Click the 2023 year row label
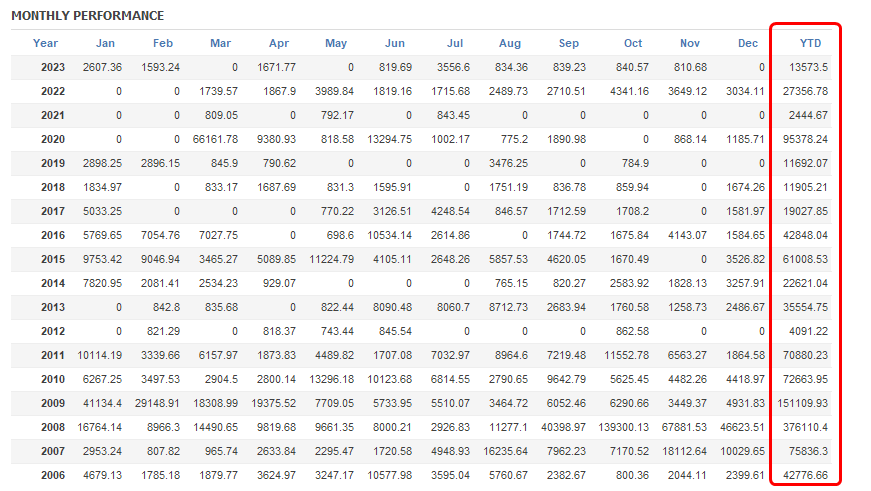 [x=53, y=67]
